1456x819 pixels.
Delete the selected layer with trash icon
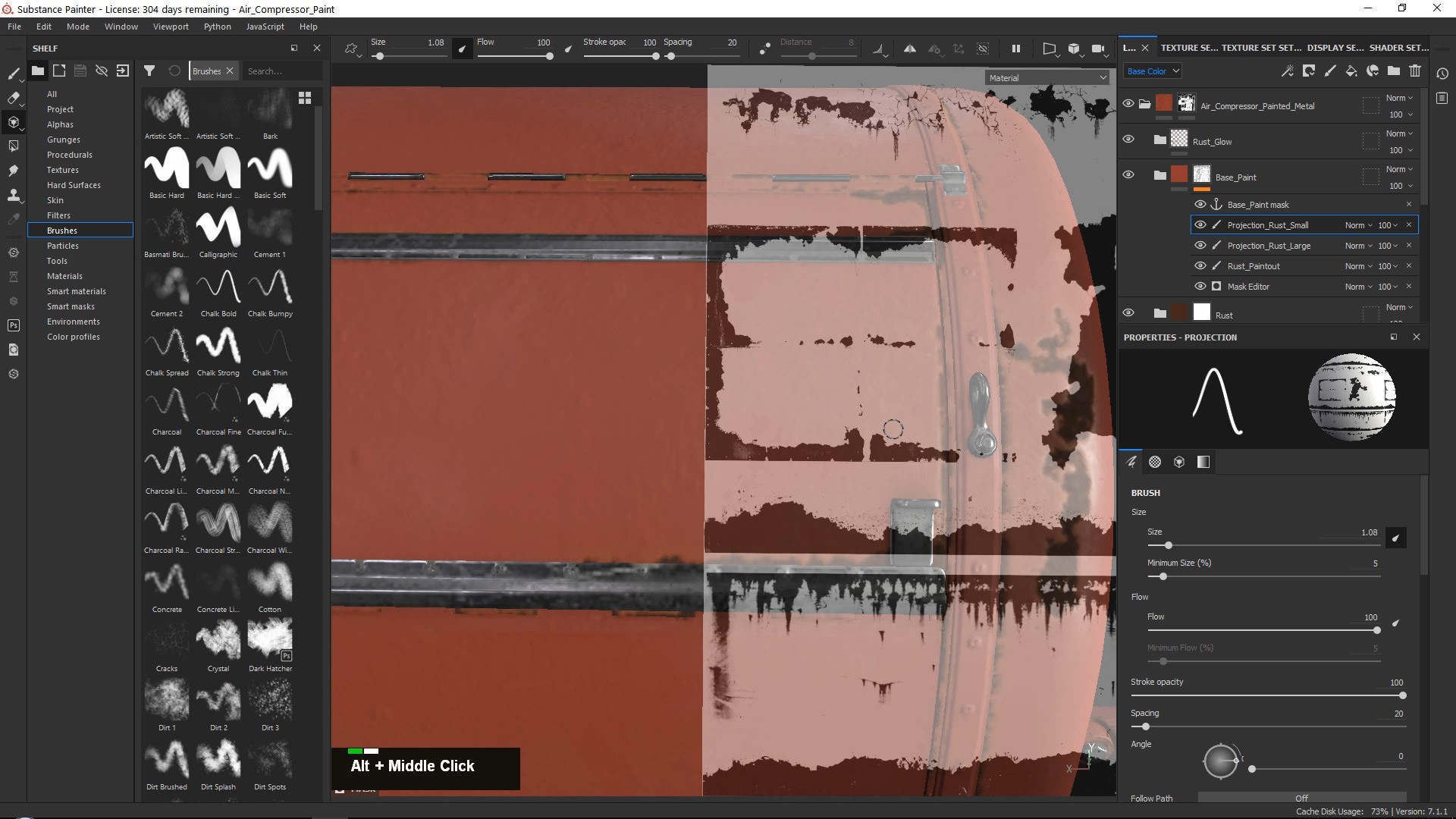pos(1415,71)
